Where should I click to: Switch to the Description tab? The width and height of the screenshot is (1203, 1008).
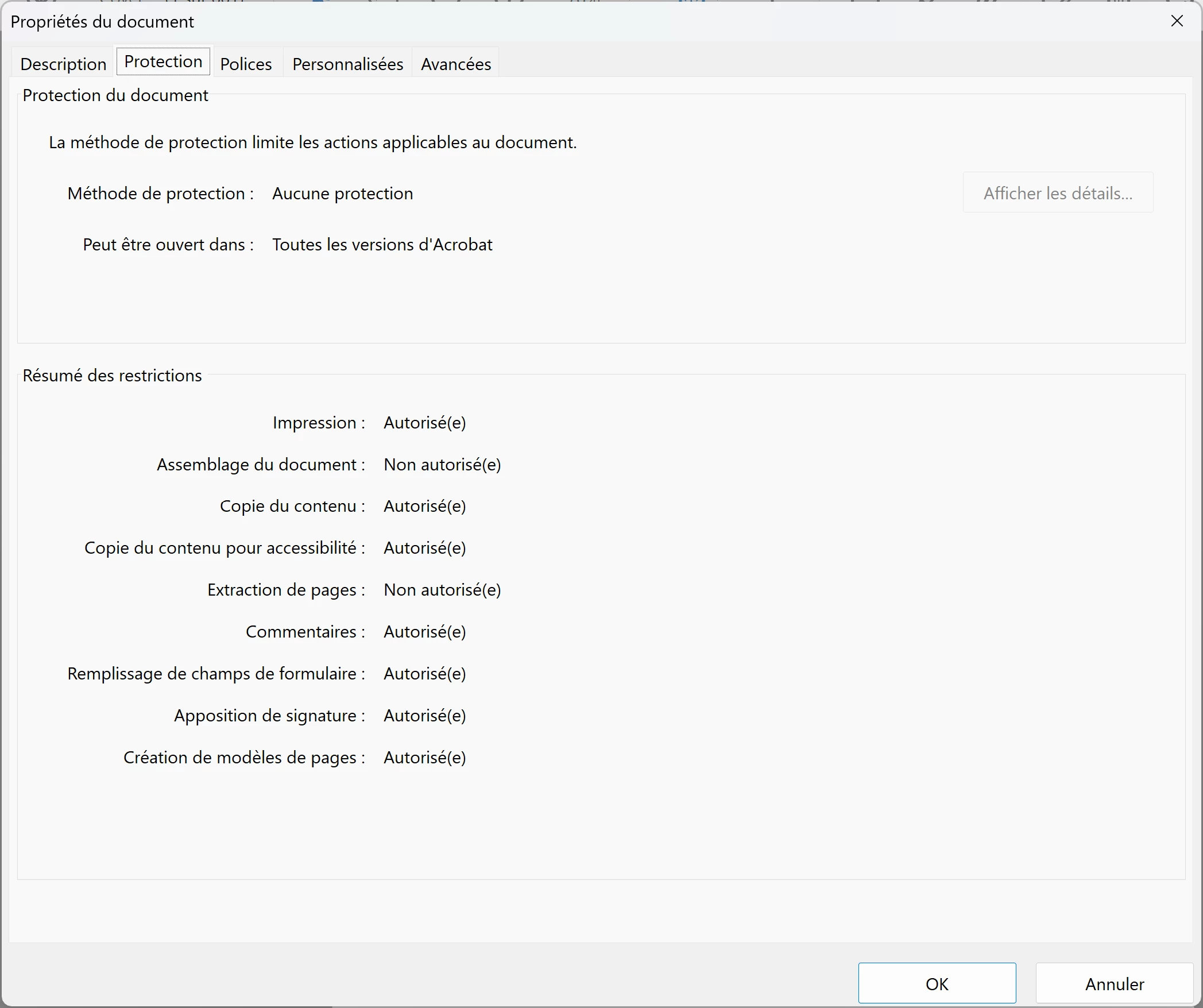tap(63, 64)
